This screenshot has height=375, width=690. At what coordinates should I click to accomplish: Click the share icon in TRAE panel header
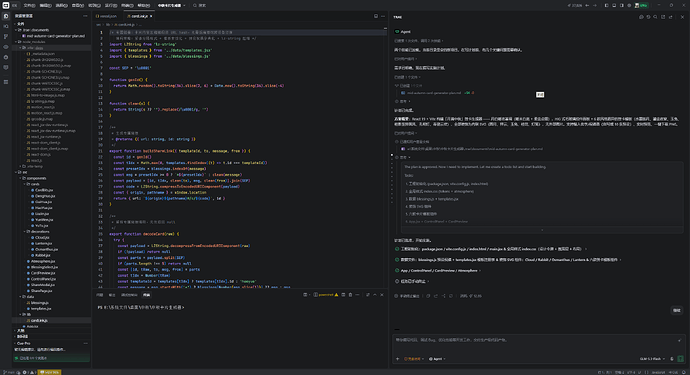(x=671, y=17)
